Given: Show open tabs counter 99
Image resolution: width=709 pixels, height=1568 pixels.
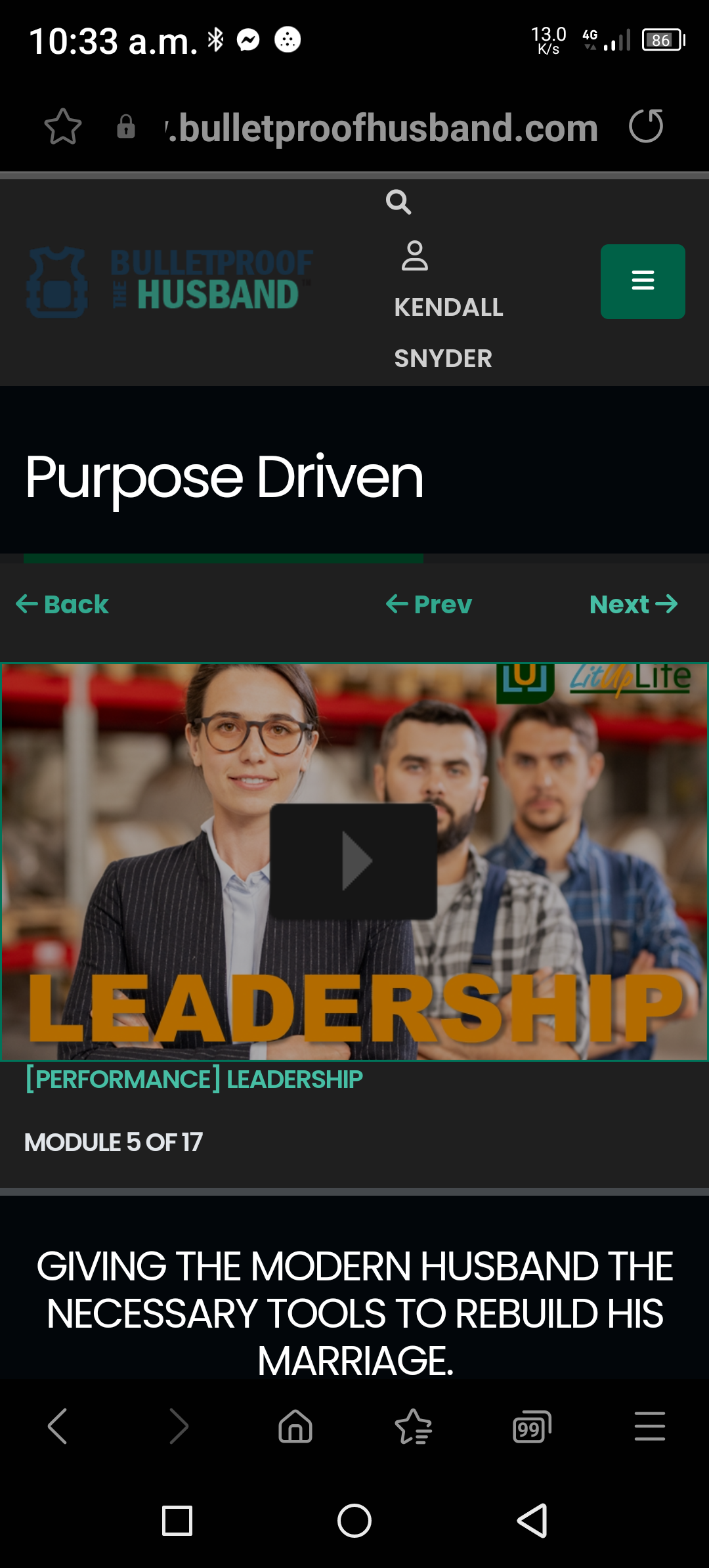Looking at the screenshot, I should point(532,1426).
